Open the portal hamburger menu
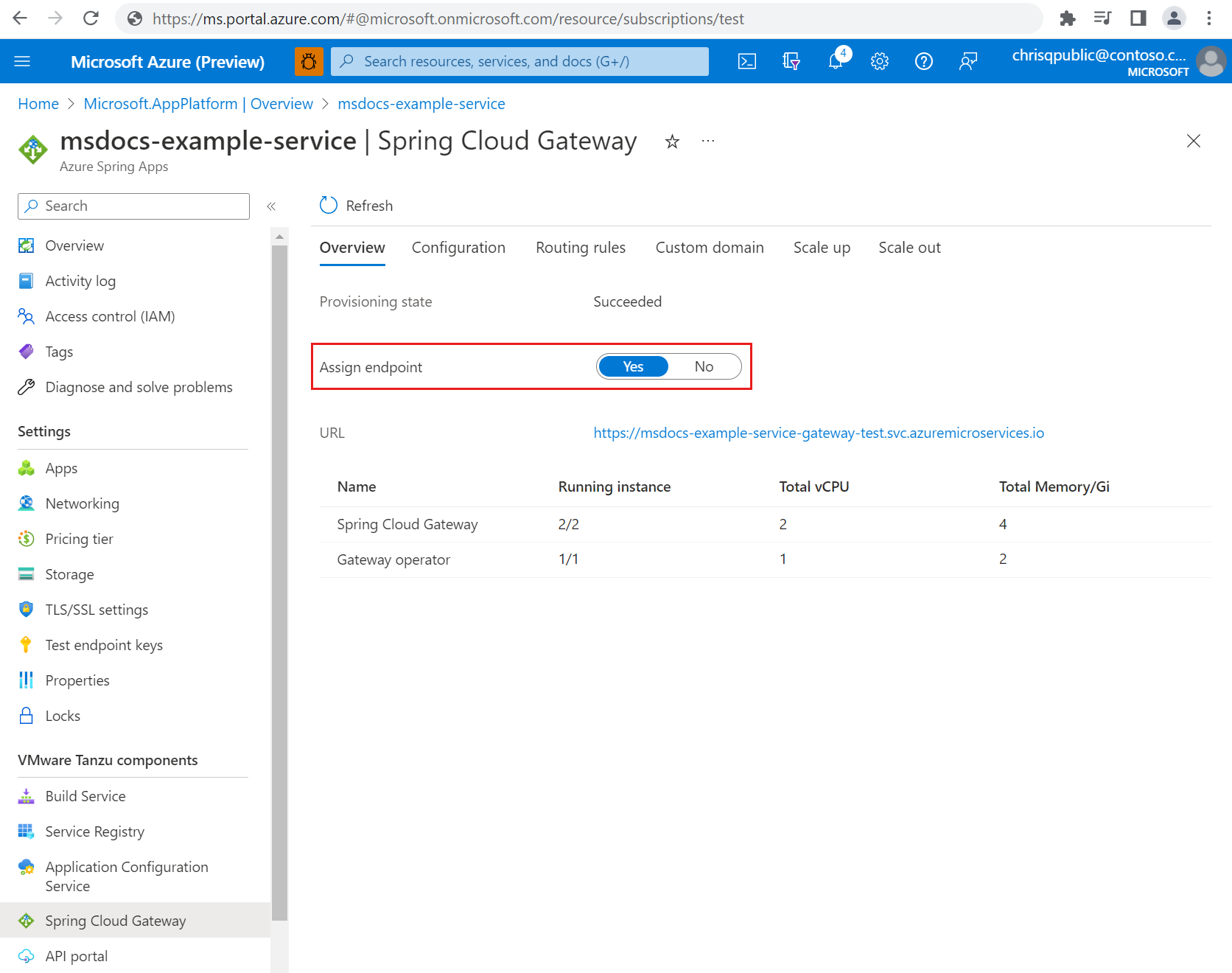This screenshot has height=973, width=1232. (x=22, y=61)
